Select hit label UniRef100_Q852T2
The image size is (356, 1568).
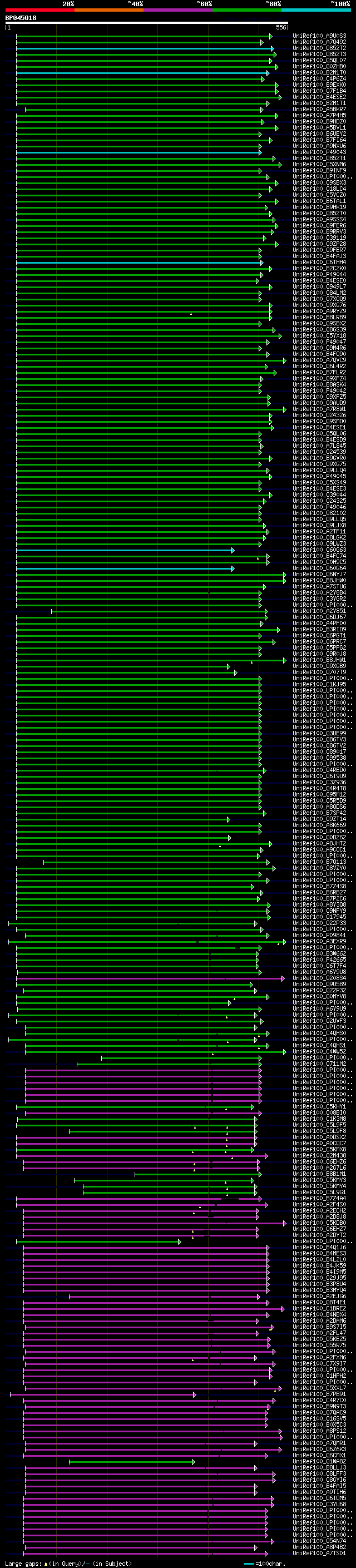coord(319,48)
